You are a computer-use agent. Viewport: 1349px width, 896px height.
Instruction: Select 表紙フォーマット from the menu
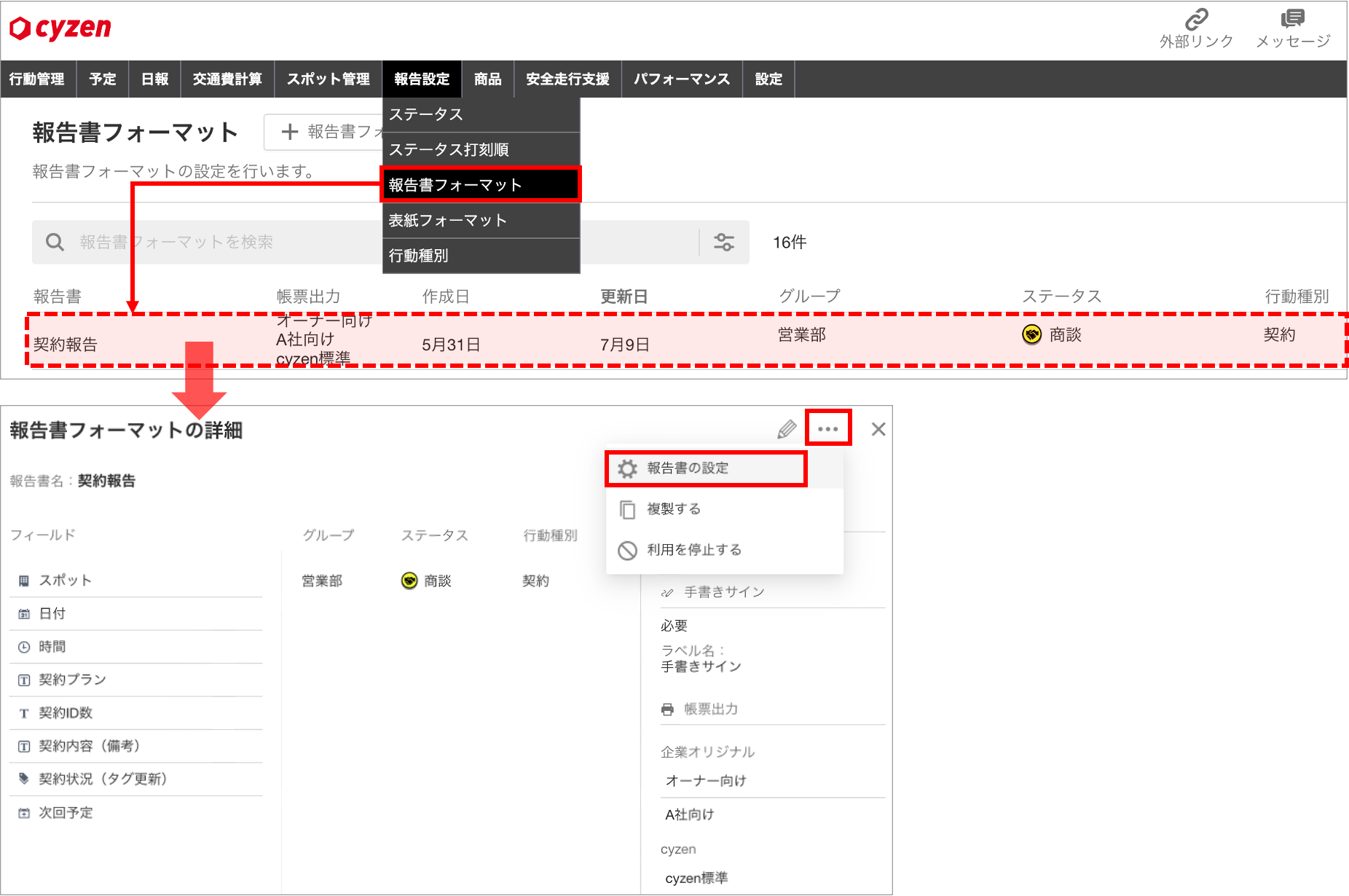447,219
